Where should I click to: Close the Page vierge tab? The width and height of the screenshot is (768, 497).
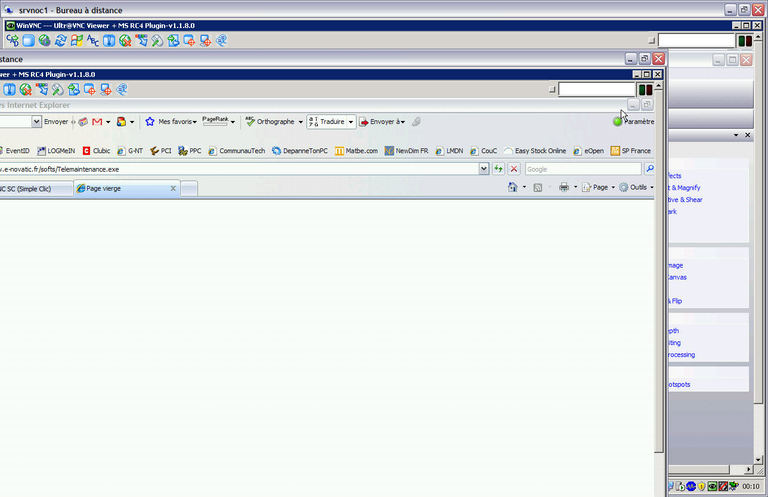pos(173,189)
